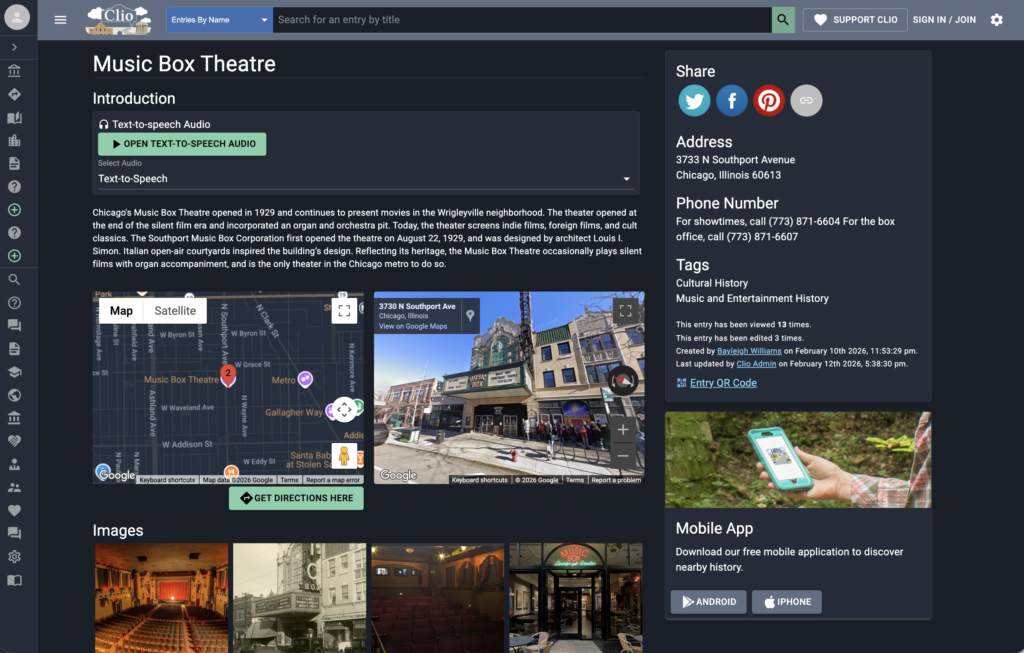Image resolution: width=1024 pixels, height=653 pixels.
Task: Copy the entry link via share icon
Action: (x=805, y=100)
